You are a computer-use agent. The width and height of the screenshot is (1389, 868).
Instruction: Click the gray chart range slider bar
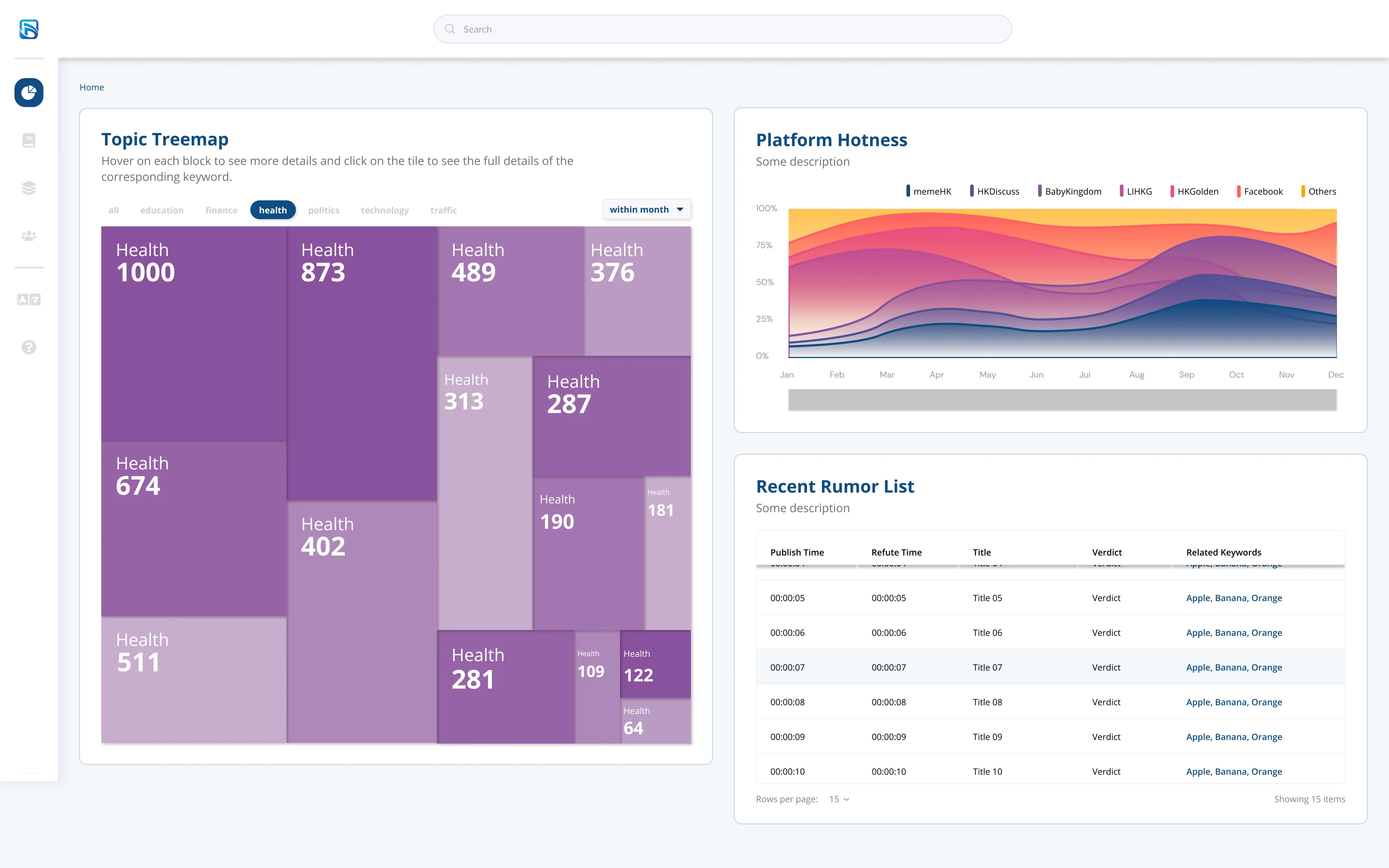[1062, 400]
